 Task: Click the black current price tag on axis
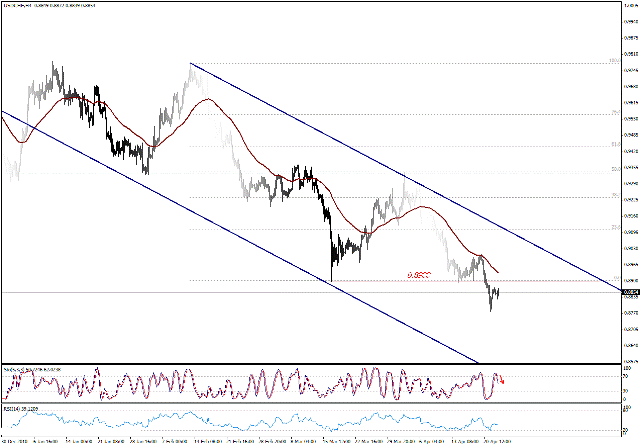pos(629,292)
